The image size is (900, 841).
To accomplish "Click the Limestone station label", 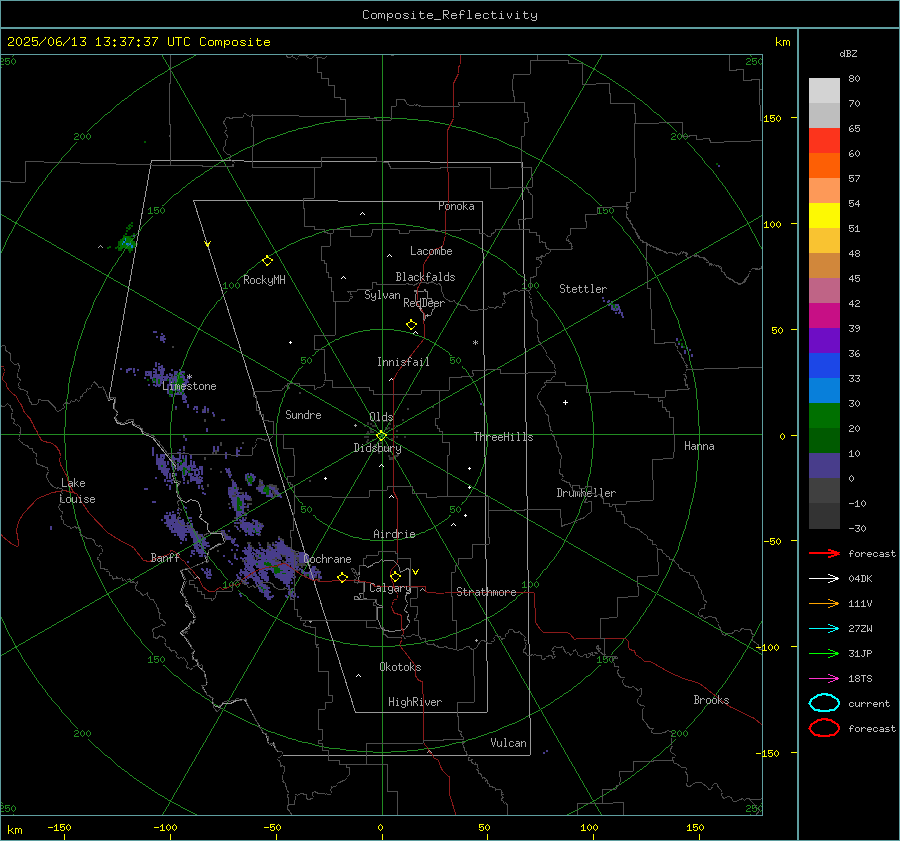I will (189, 386).
